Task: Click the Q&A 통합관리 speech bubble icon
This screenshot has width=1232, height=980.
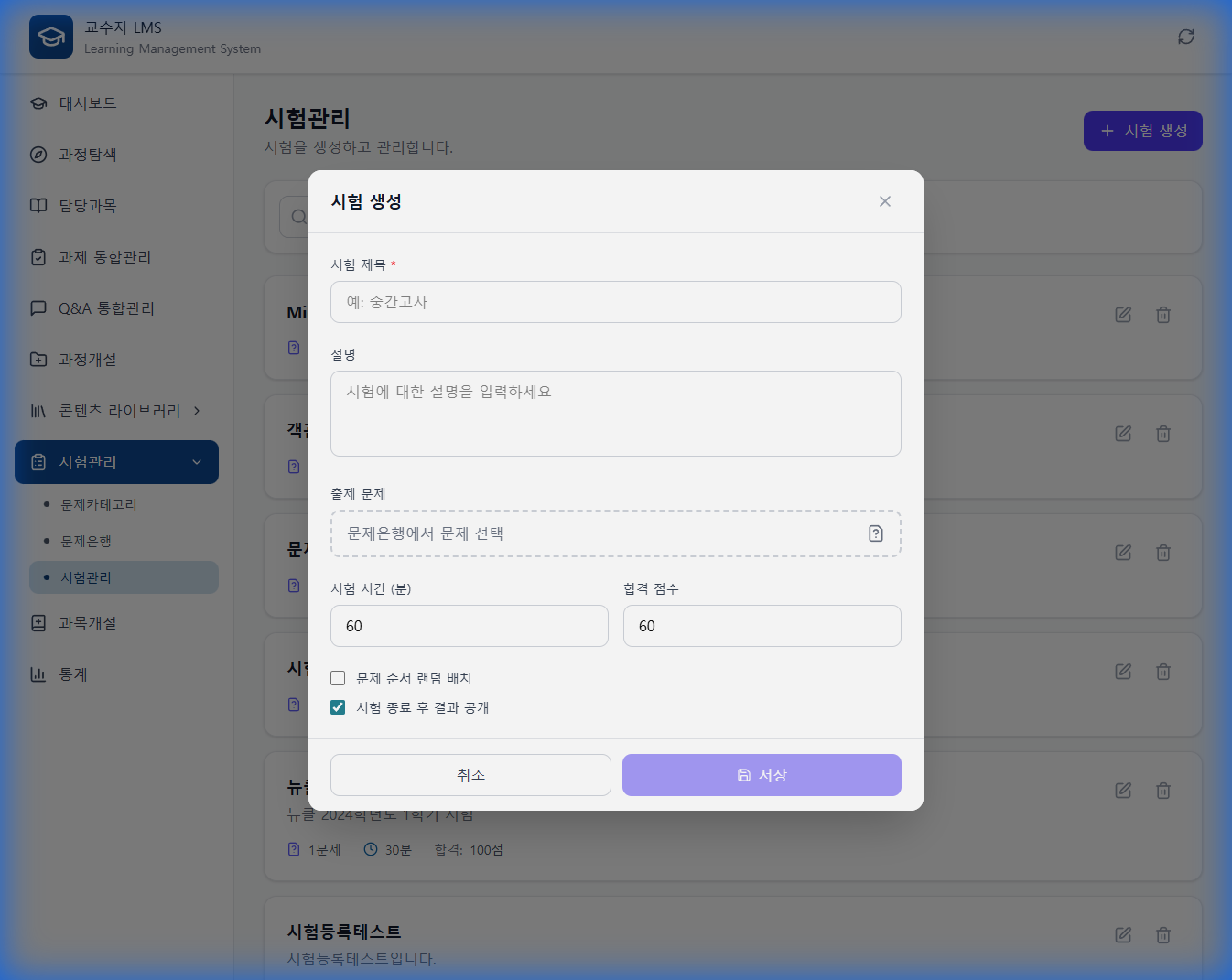Action: [x=38, y=308]
